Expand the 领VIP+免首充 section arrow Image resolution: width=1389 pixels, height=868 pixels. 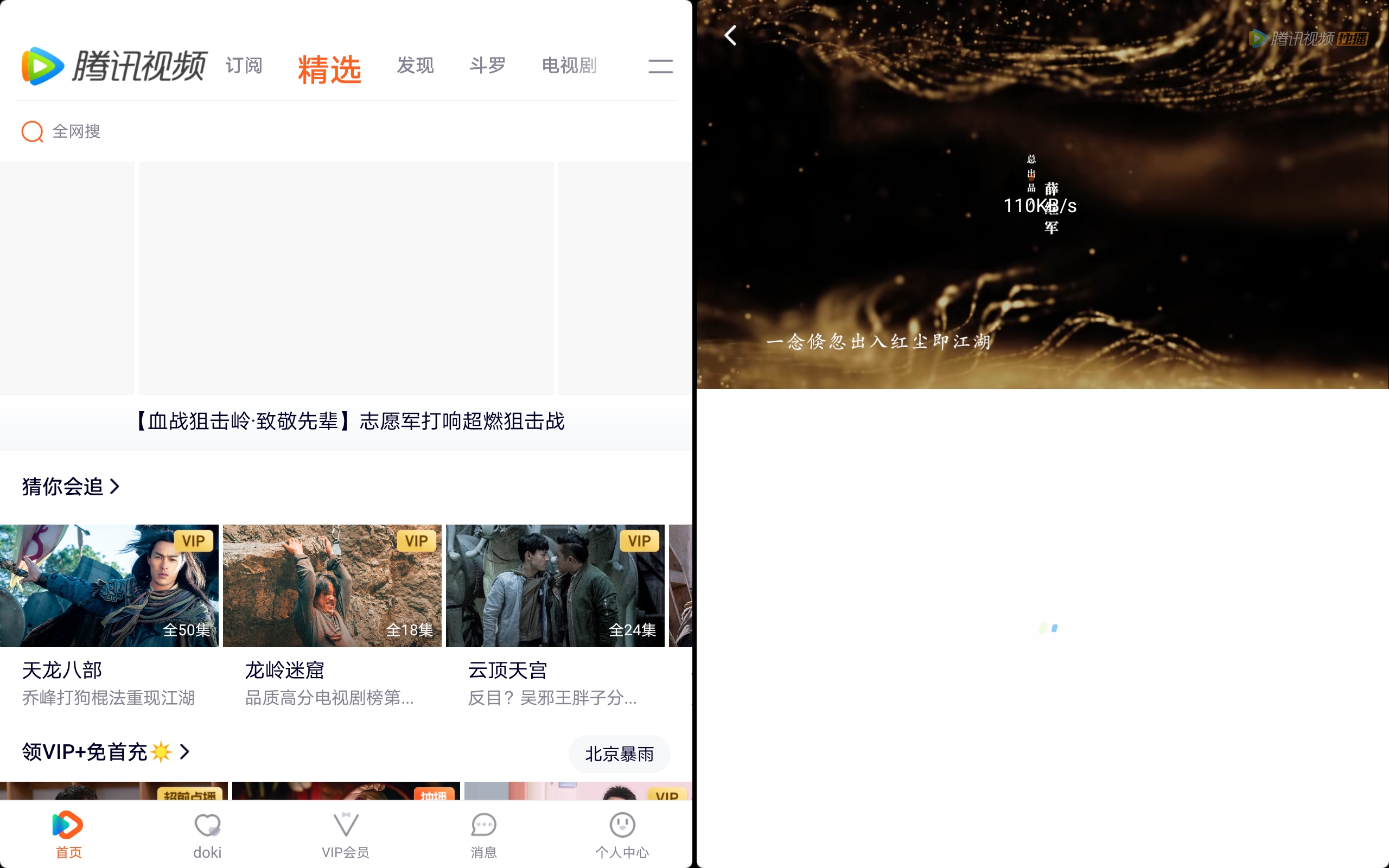(184, 751)
